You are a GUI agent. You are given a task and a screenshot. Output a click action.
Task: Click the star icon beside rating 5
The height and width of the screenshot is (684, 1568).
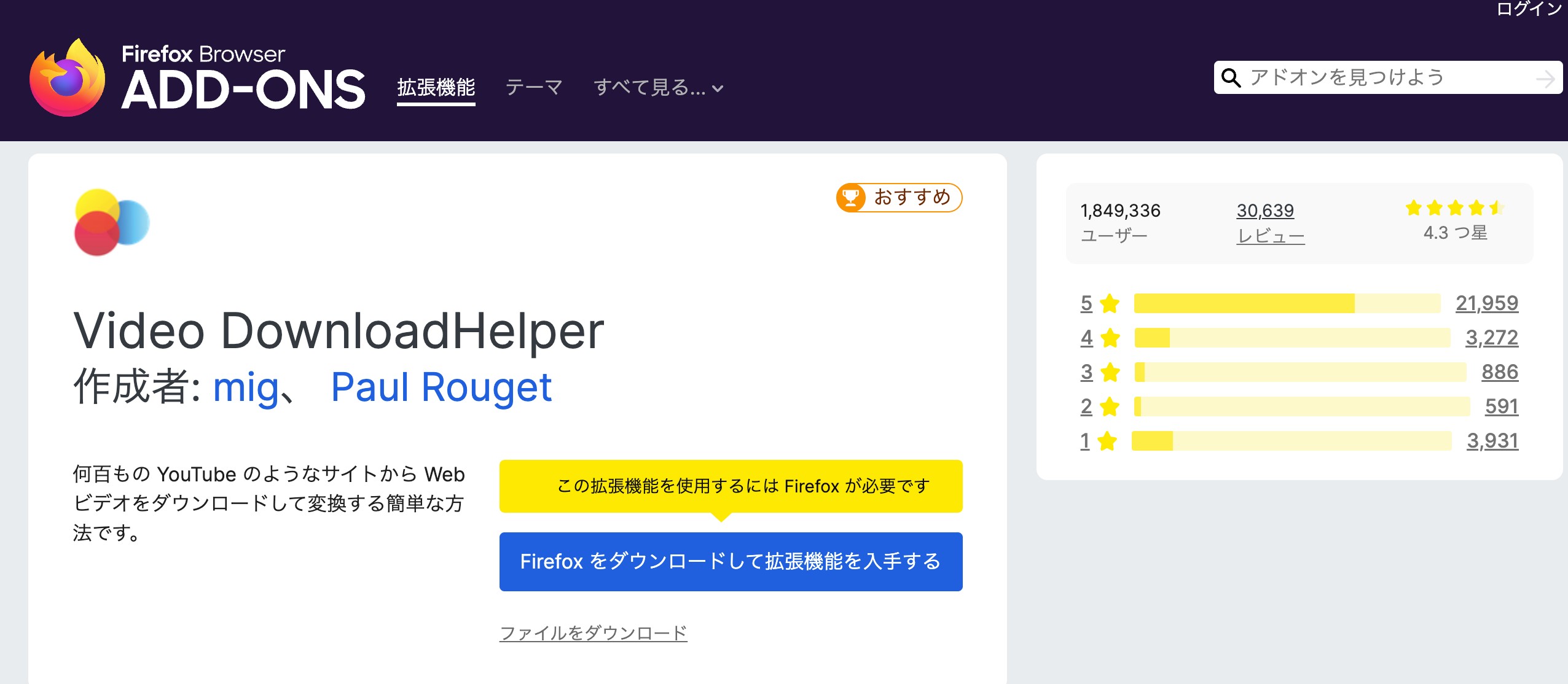(1110, 303)
